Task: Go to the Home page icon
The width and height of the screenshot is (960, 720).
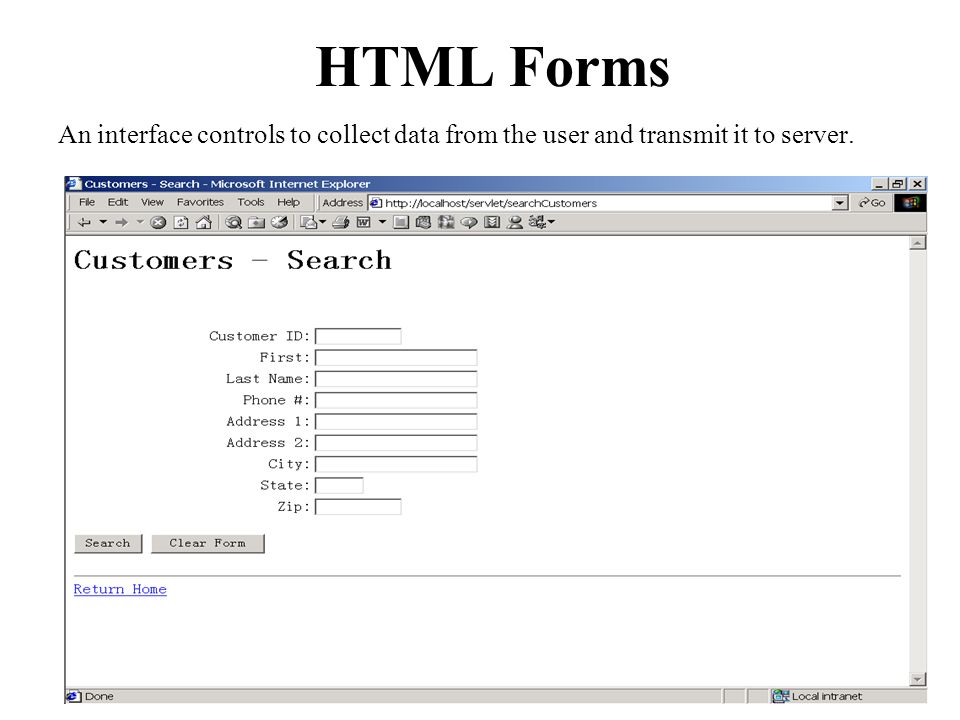Action: coord(203,222)
